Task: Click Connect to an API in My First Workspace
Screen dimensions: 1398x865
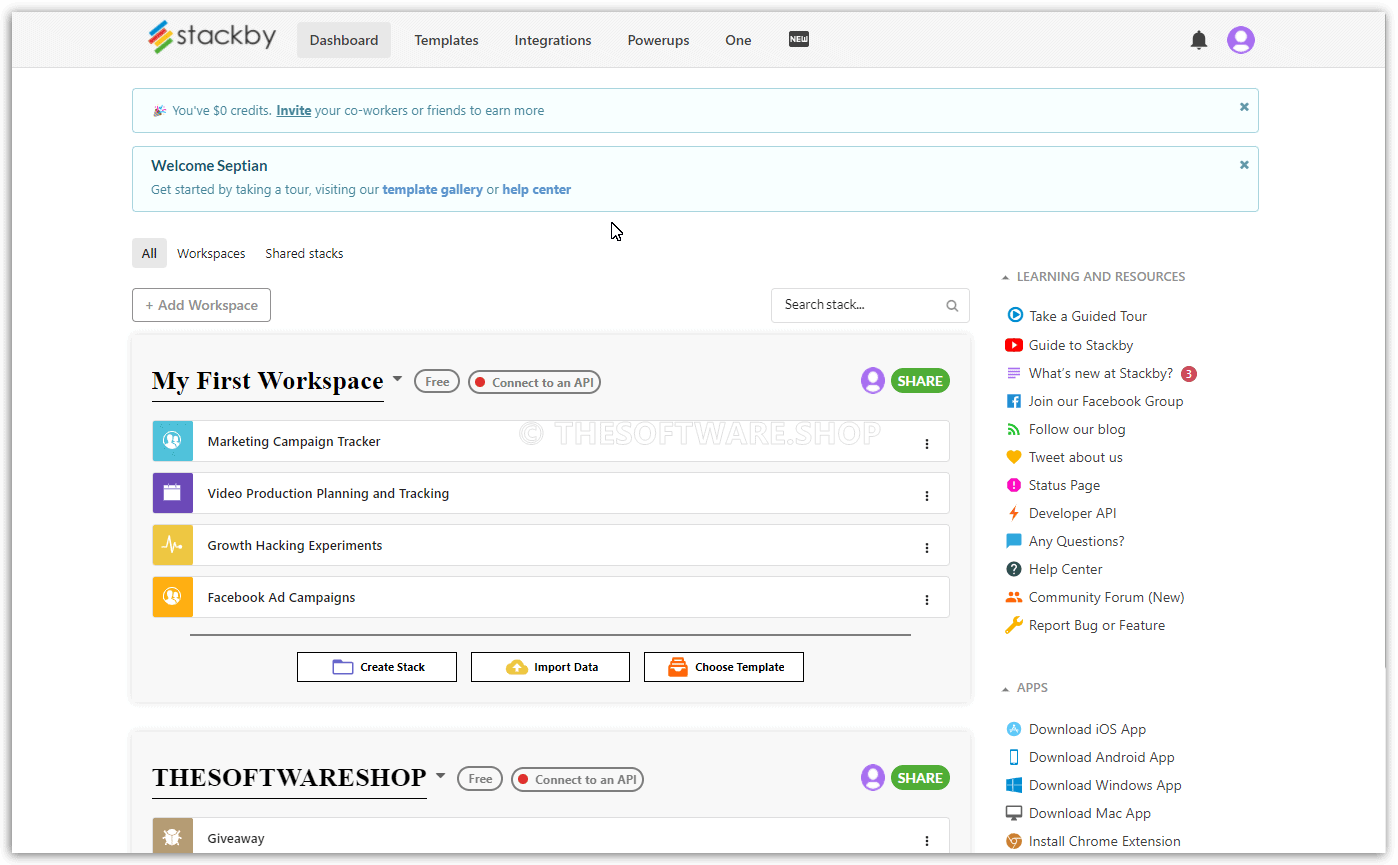Action: tap(534, 382)
